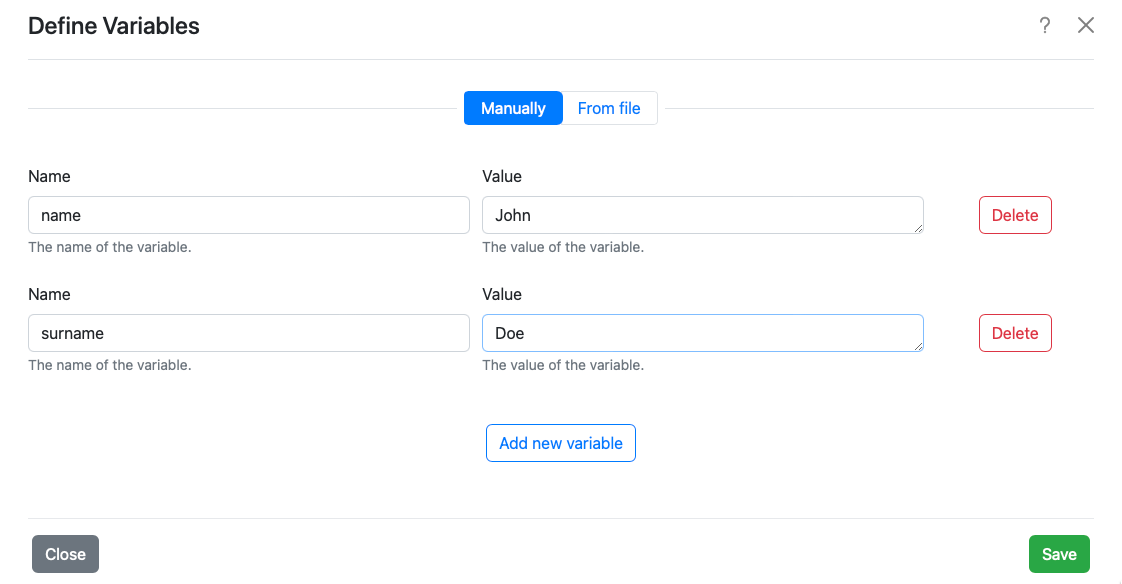This screenshot has width=1122, height=584.
Task: Delete the "surname" variable row
Action: click(1015, 333)
